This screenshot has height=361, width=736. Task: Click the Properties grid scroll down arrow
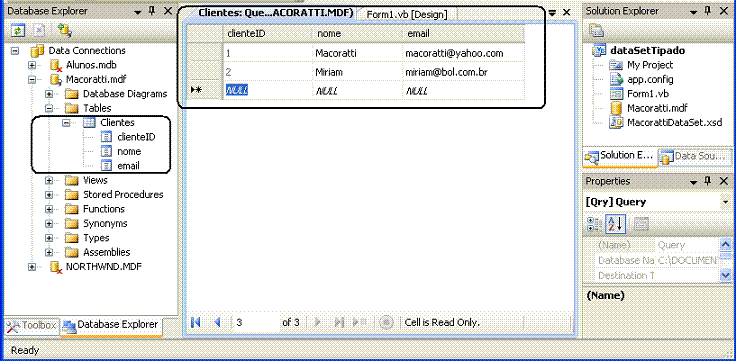click(725, 276)
